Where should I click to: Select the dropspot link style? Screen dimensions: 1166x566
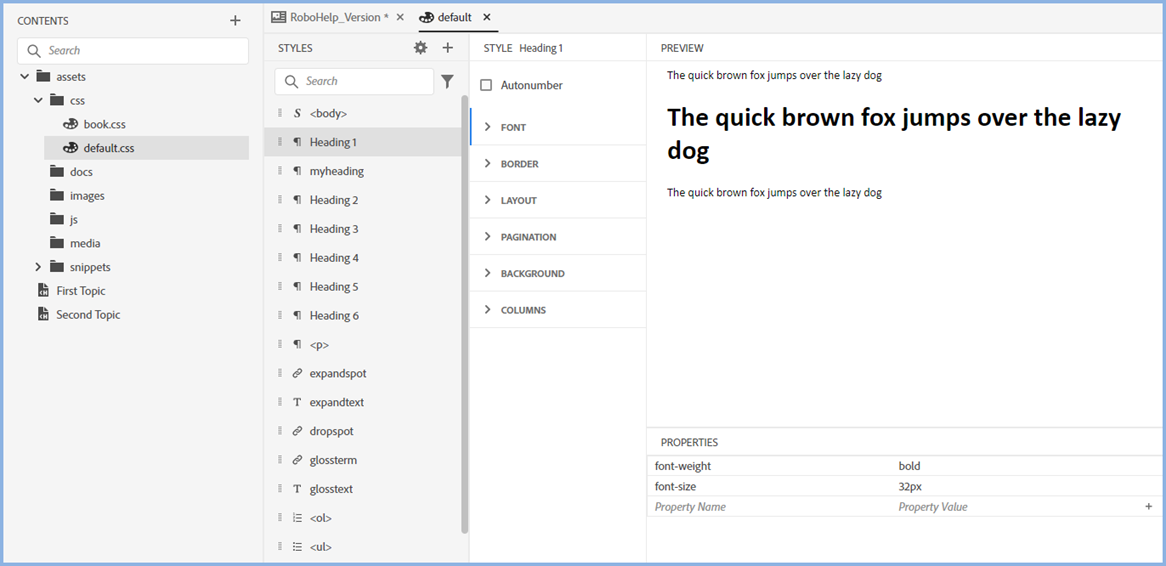click(x=331, y=431)
